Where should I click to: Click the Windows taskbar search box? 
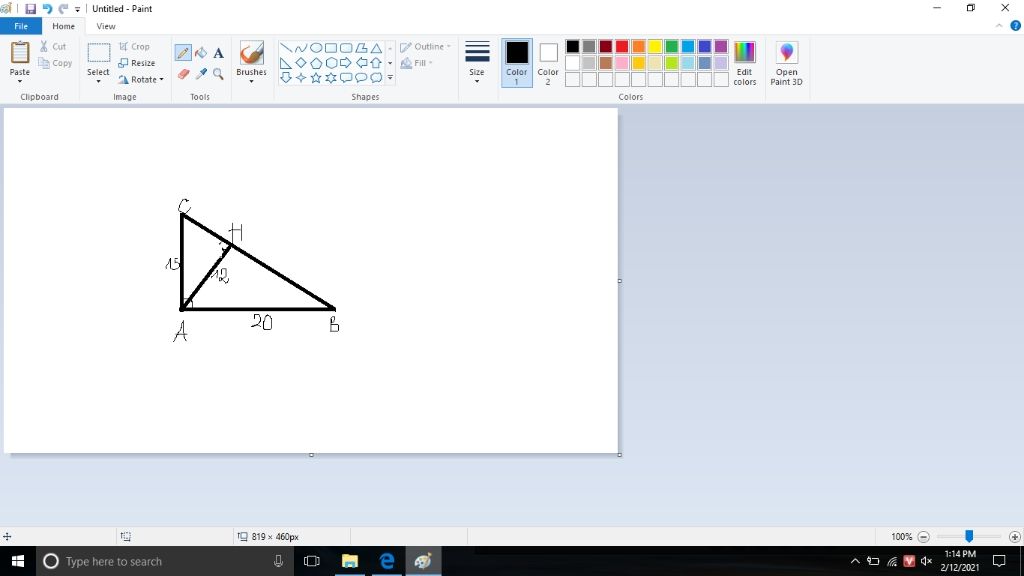[x=166, y=561]
